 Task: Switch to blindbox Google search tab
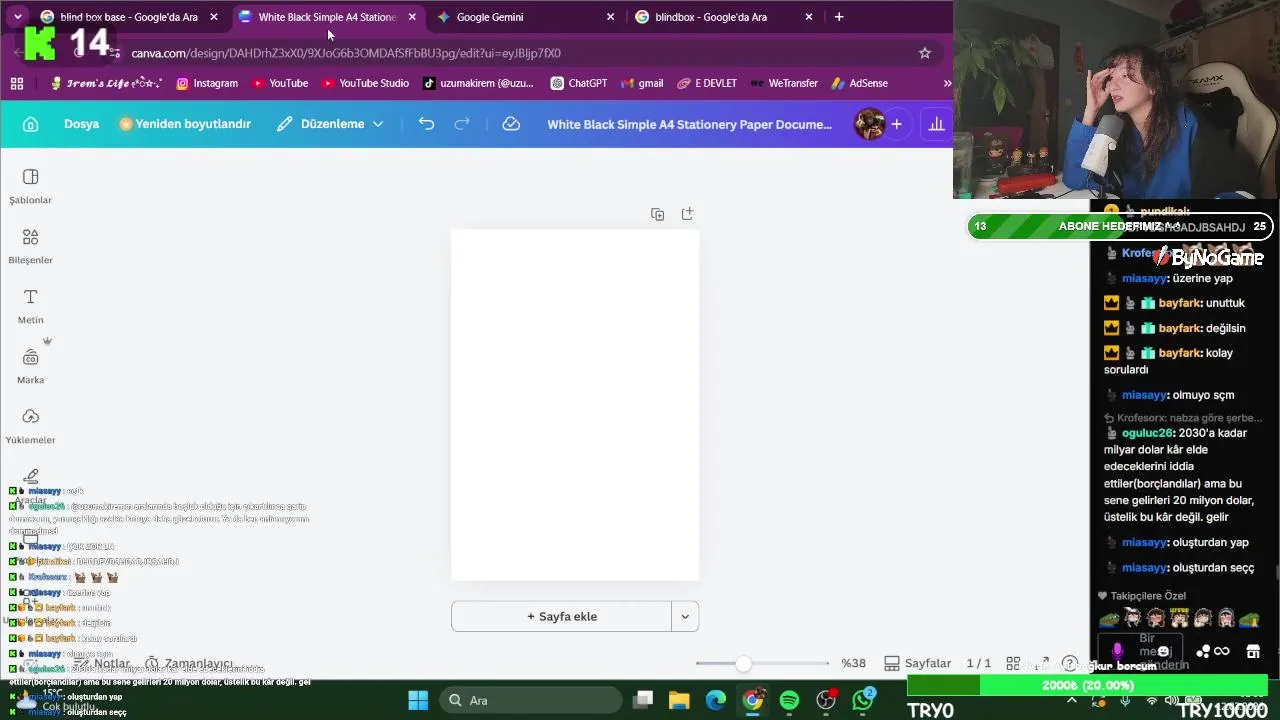click(722, 17)
